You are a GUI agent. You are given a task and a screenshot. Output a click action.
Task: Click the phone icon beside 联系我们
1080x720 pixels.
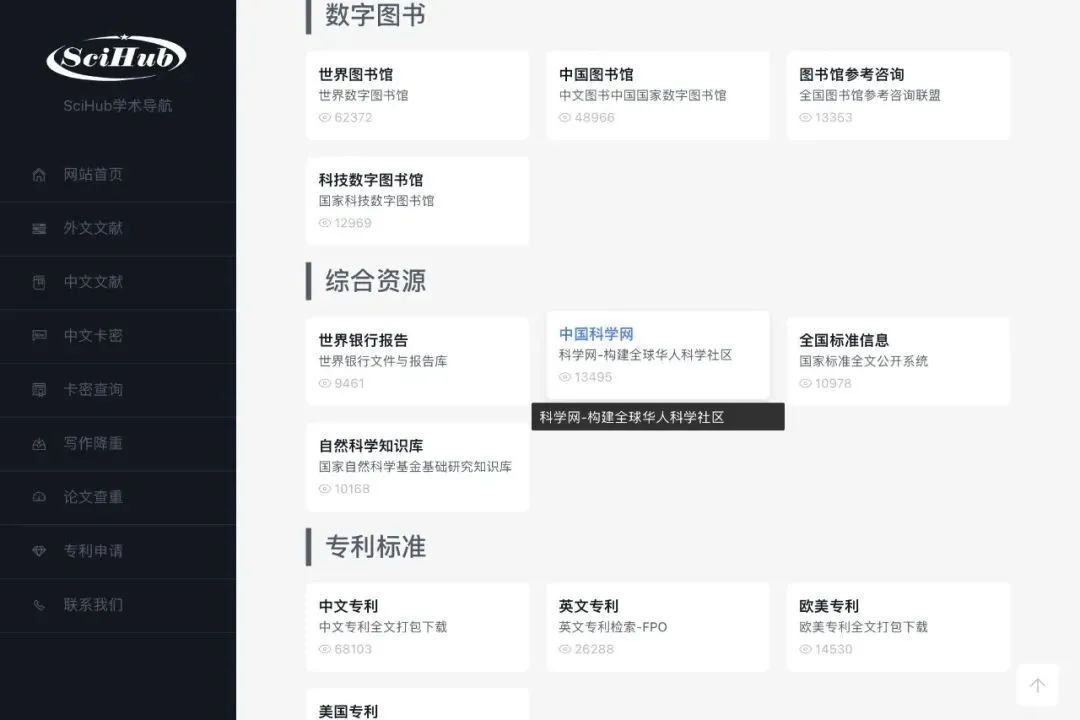[x=39, y=605]
